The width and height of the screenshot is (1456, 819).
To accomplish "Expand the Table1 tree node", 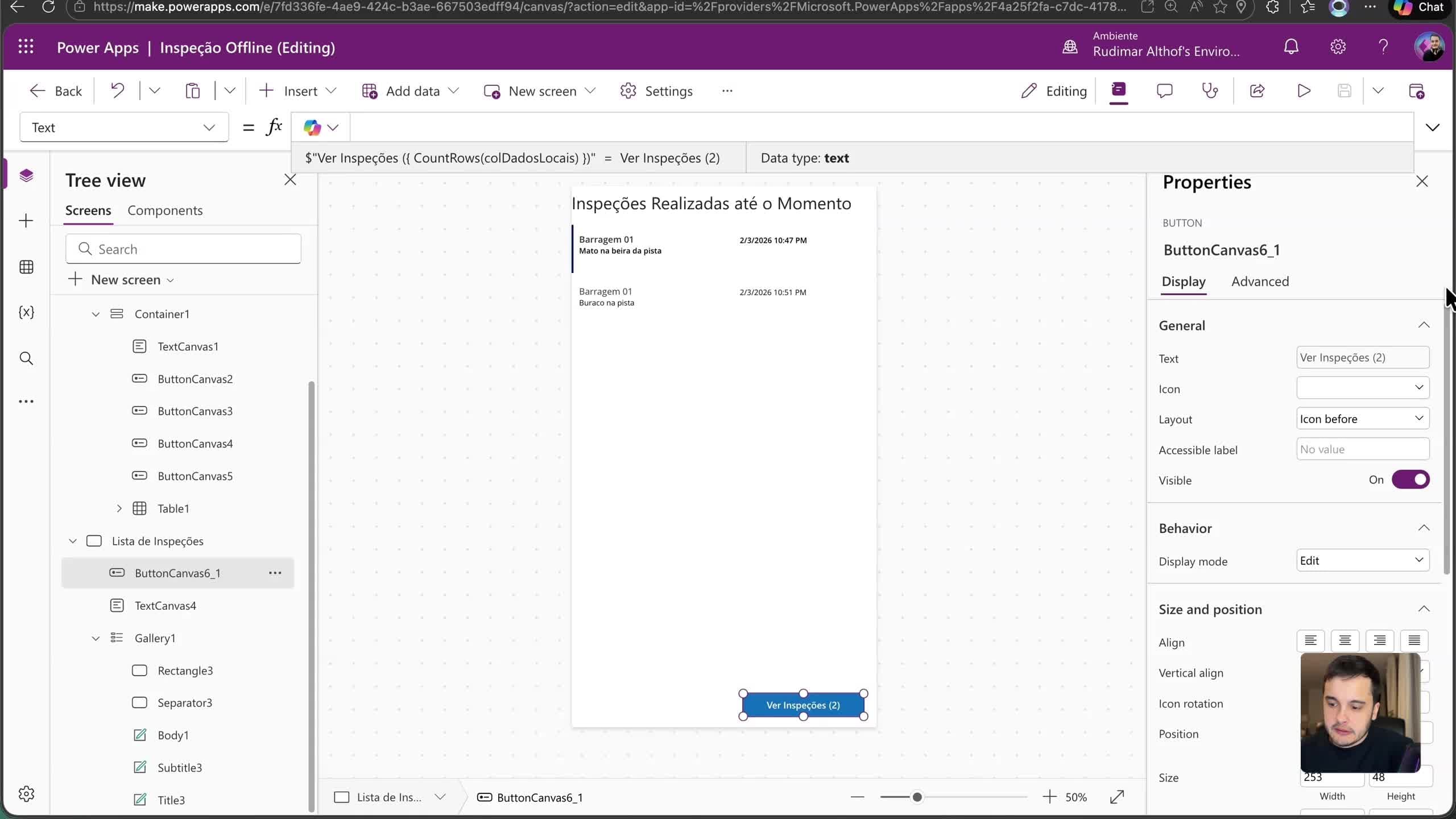I will (x=119, y=508).
